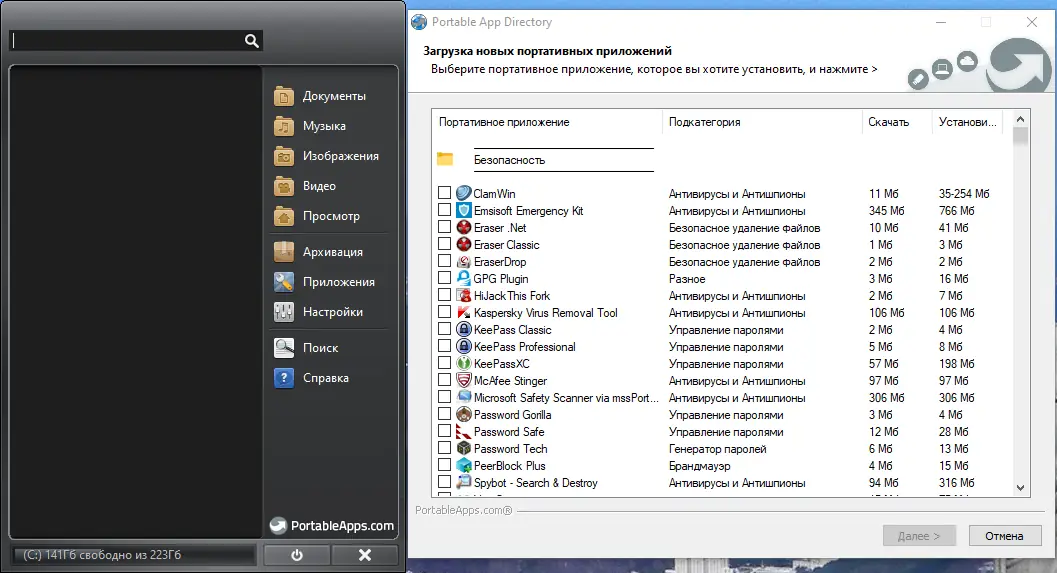
Task: Open the Изображения folder icon
Action: click(284, 156)
